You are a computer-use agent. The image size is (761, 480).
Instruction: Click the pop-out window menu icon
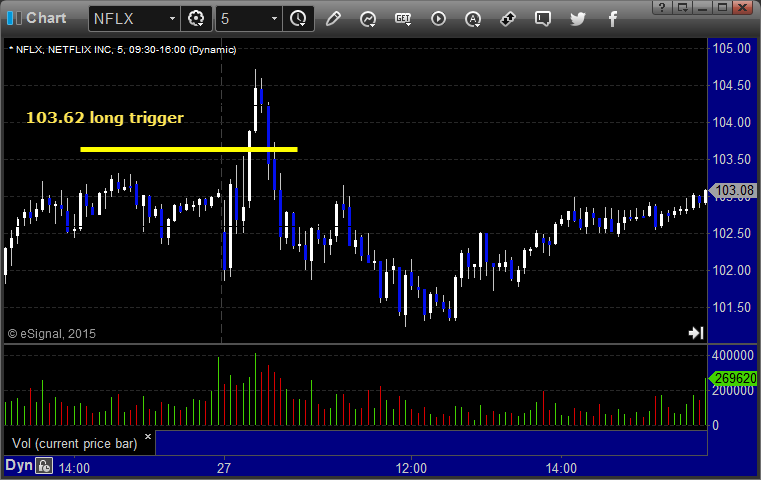pyautogui.click(x=683, y=7)
